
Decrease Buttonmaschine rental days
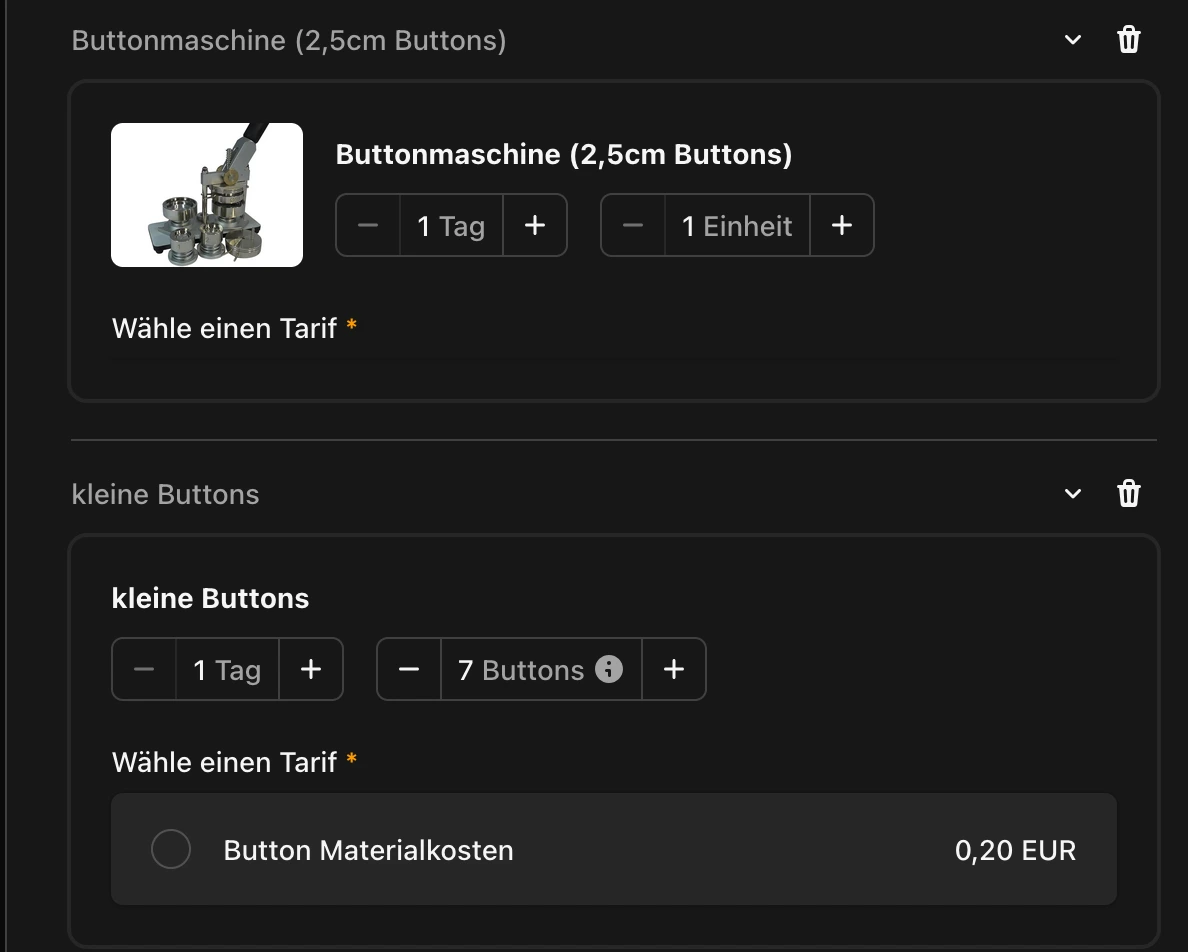[x=368, y=225]
